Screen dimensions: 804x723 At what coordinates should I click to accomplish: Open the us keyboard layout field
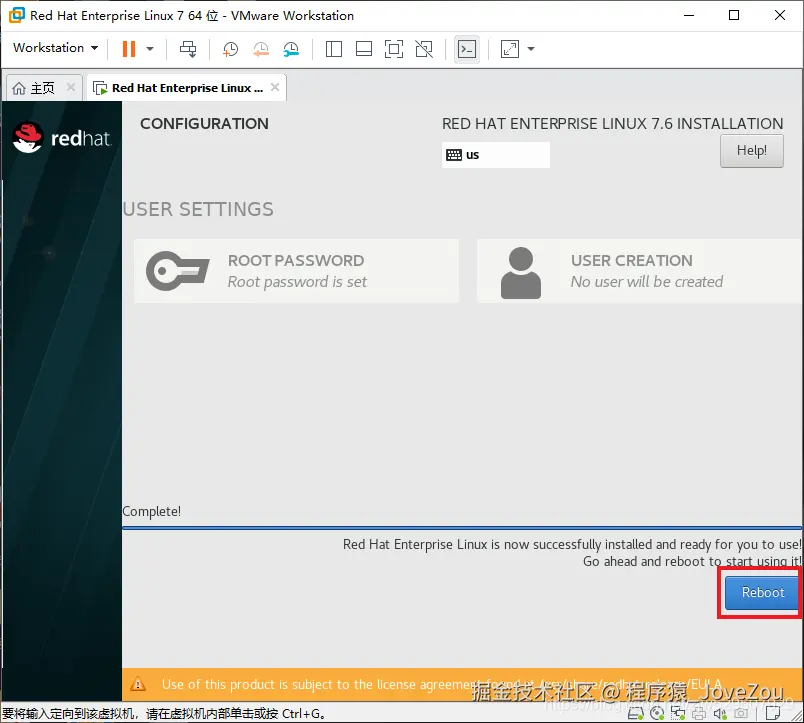point(496,155)
